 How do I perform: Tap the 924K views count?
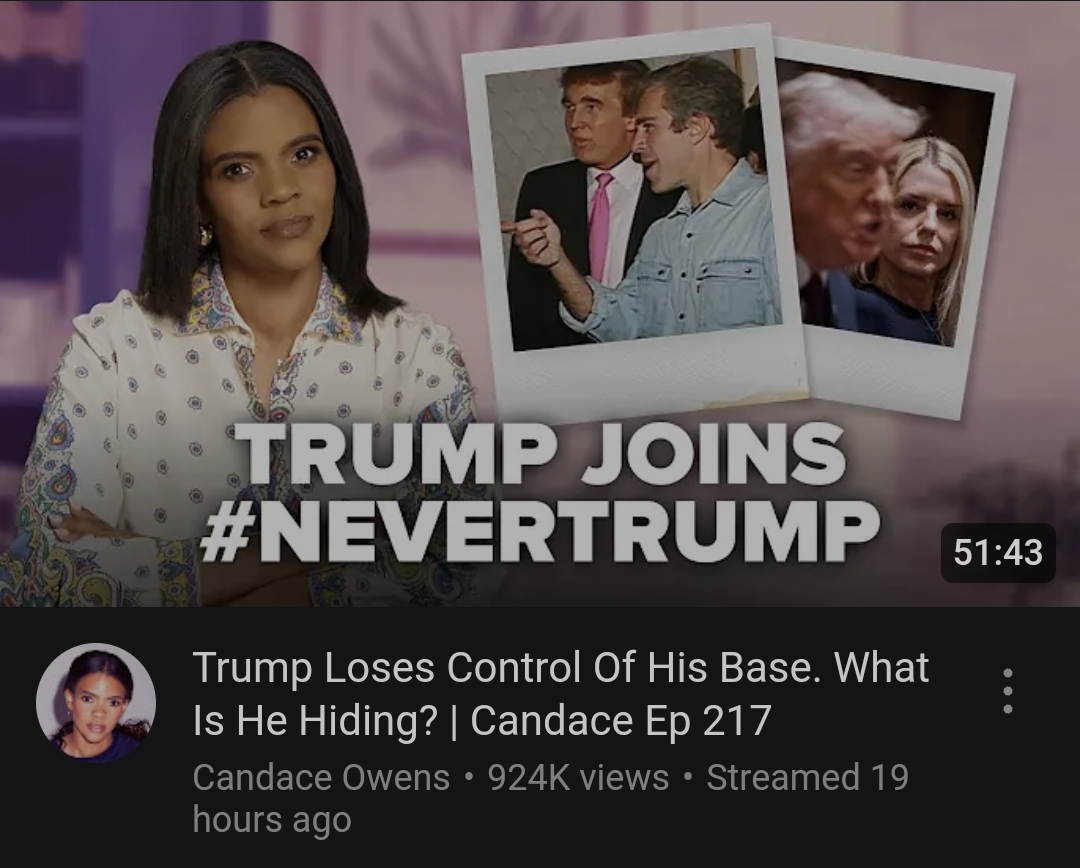click(579, 778)
